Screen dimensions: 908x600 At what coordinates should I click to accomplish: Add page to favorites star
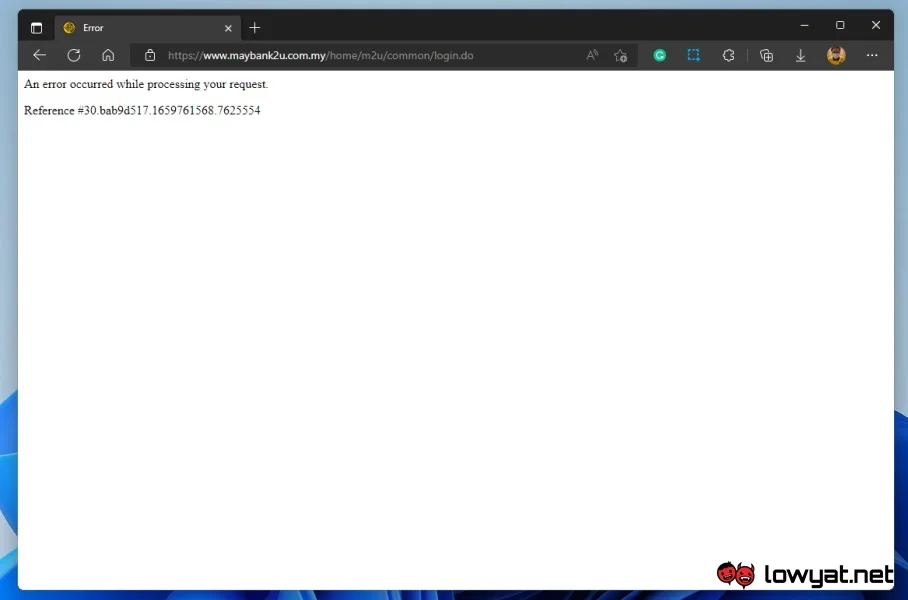click(x=620, y=56)
